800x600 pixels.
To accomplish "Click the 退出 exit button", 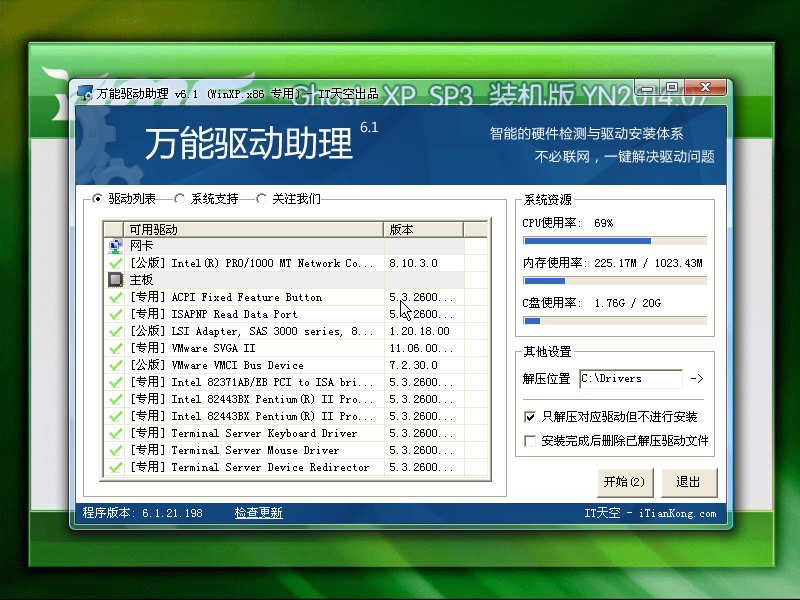I will [689, 482].
